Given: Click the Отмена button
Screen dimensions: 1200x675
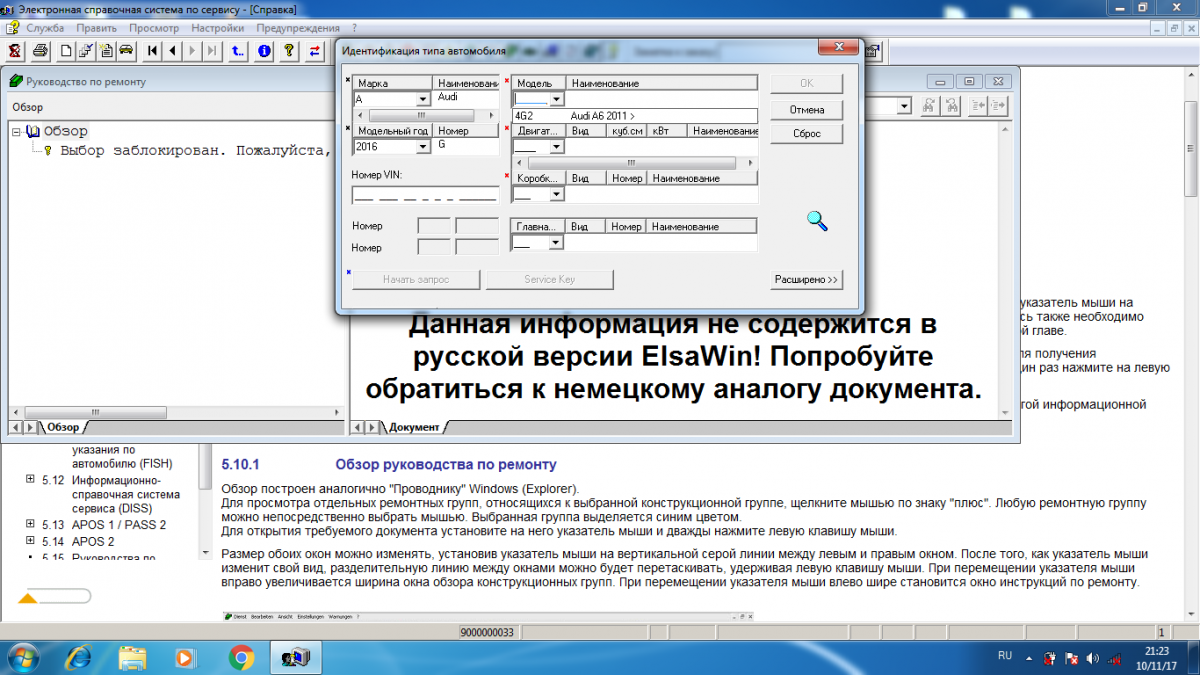Looking at the screenshot, I should pyautogui.click(x=806, y=109).
